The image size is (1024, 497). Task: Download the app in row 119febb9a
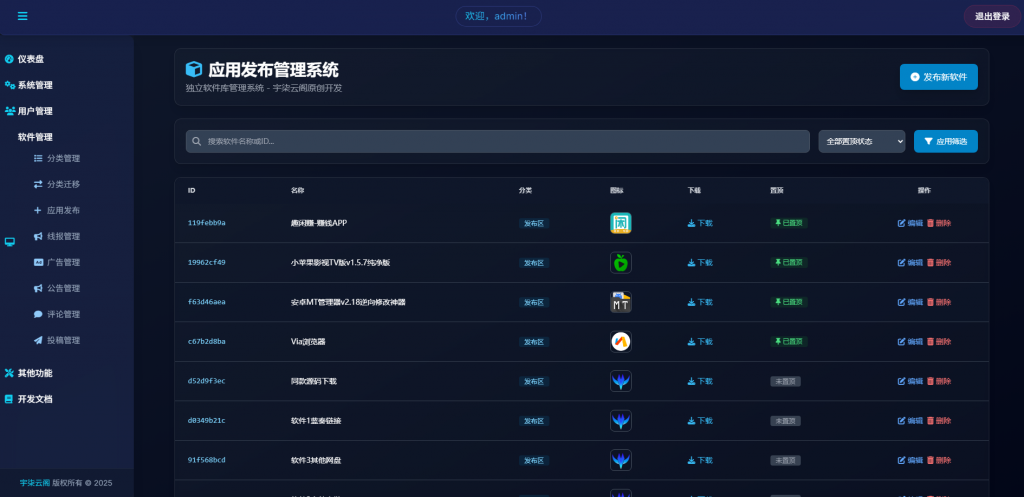[700, 223]
